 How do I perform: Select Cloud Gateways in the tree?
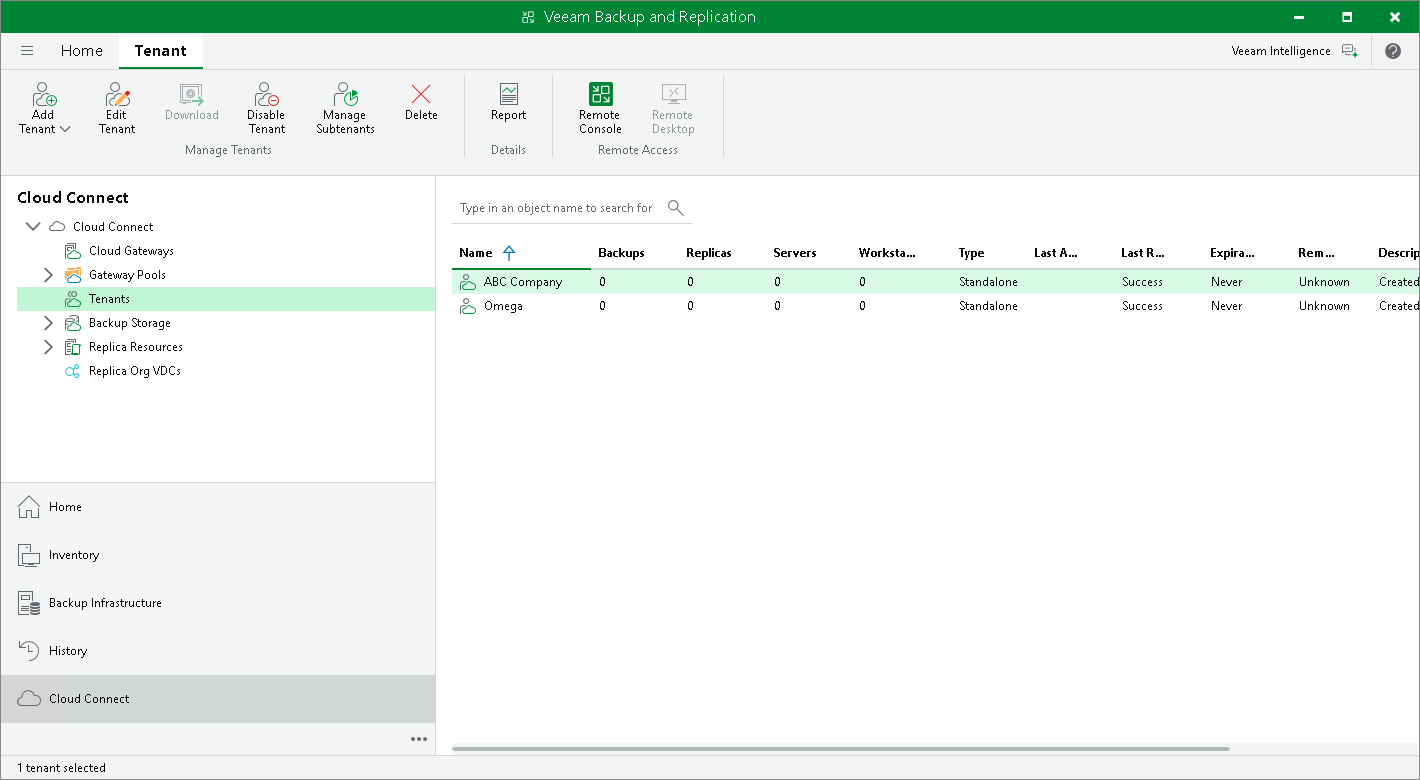[x=131, y=251]
